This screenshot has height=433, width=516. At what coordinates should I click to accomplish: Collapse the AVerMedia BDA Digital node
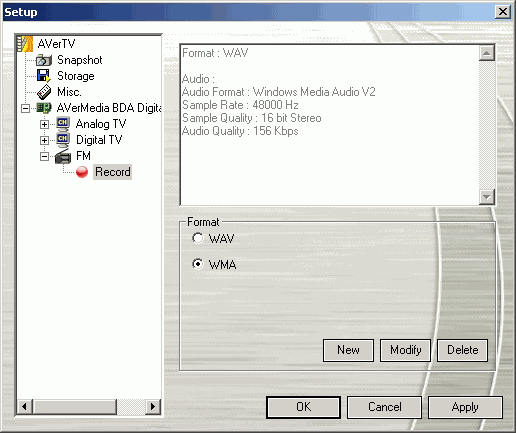point(25,108)
